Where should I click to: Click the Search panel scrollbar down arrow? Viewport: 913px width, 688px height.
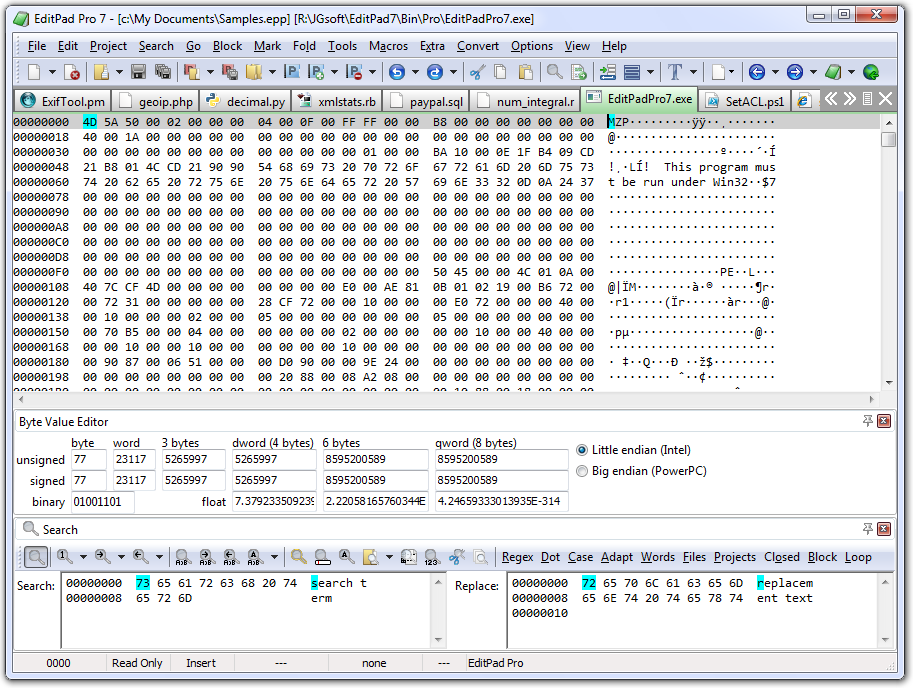[438, 640]
